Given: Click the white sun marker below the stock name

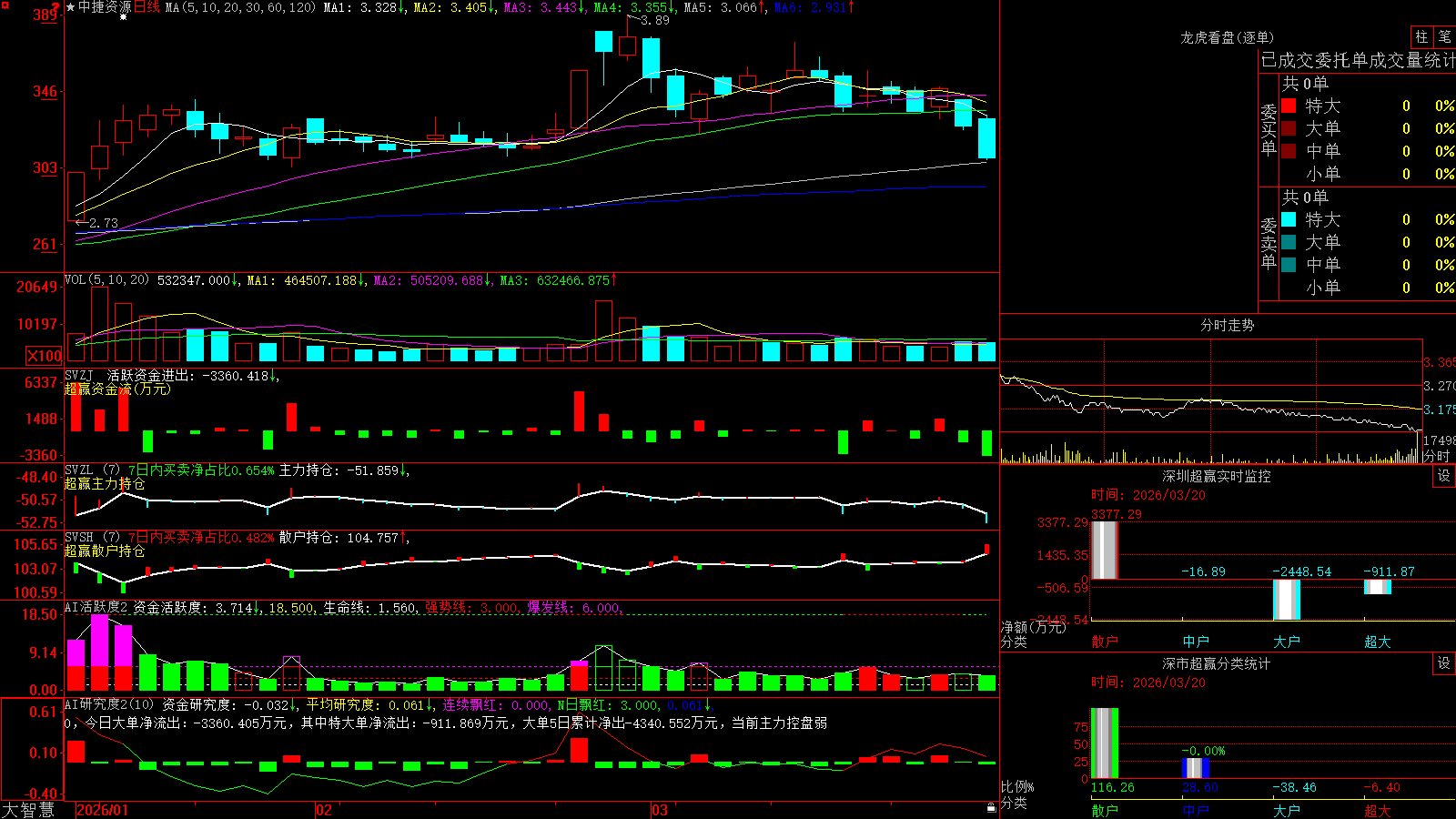Looking at the screenshot, I should [x=124, y=17].
